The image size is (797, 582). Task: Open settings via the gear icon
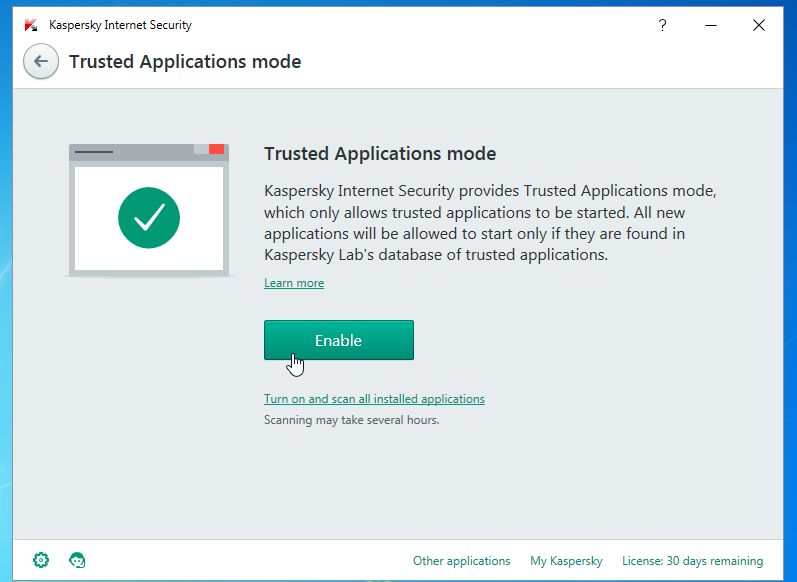click(41, 560)
